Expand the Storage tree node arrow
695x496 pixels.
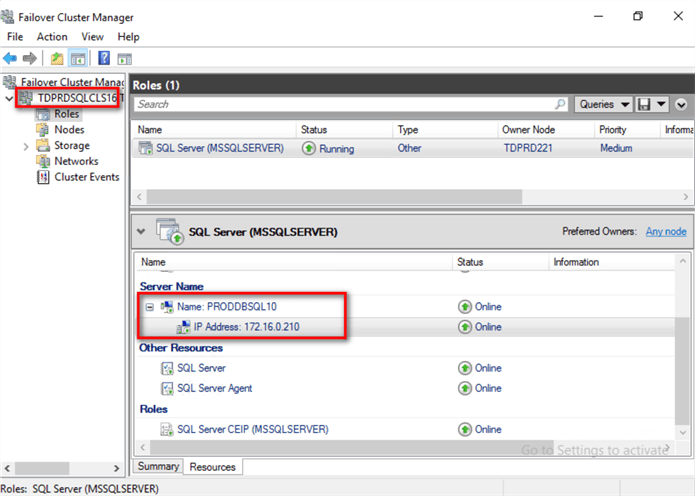[26, 146]
